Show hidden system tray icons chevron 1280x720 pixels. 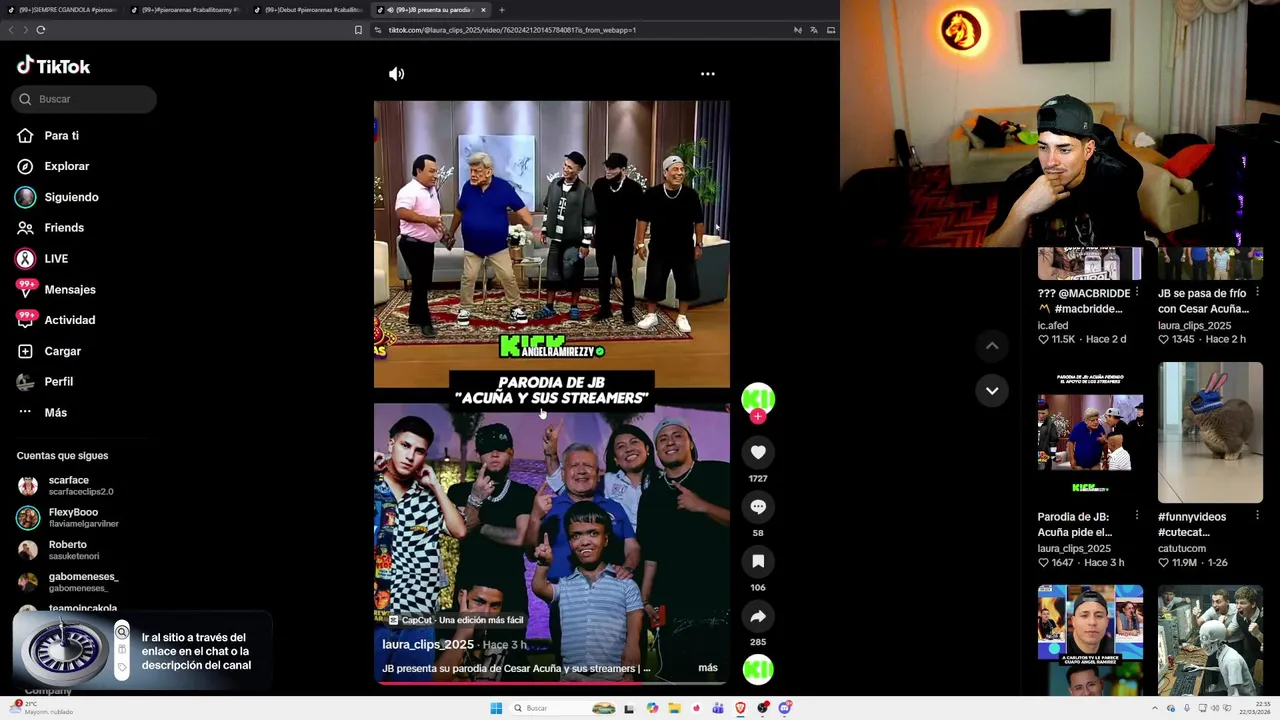[x=1156, y=708]
